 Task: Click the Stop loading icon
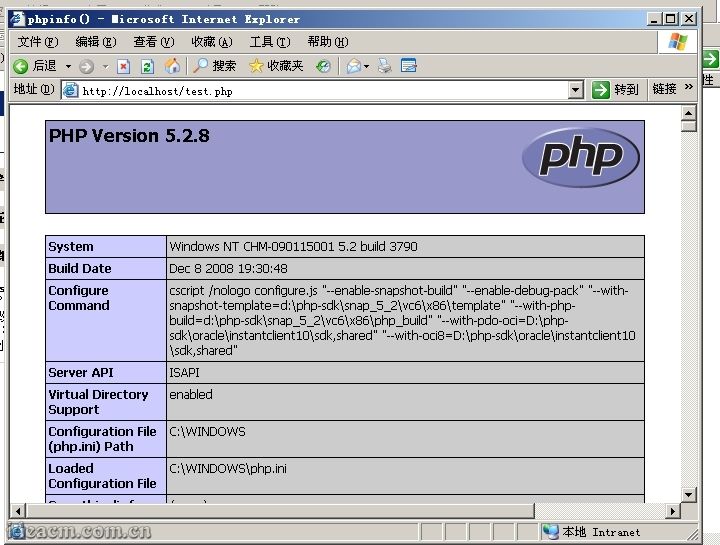124,66
